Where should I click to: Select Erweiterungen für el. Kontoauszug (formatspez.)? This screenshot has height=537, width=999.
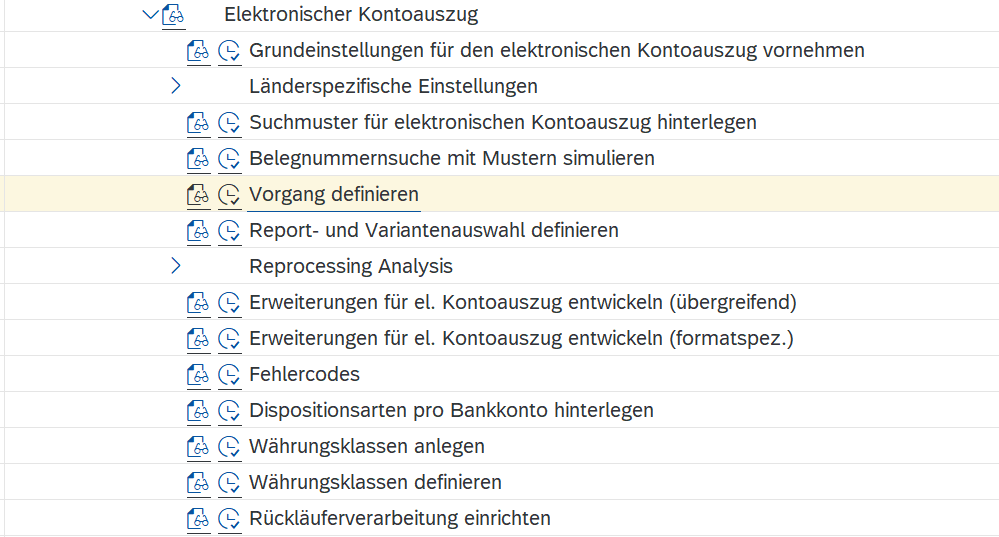(521, 338)
